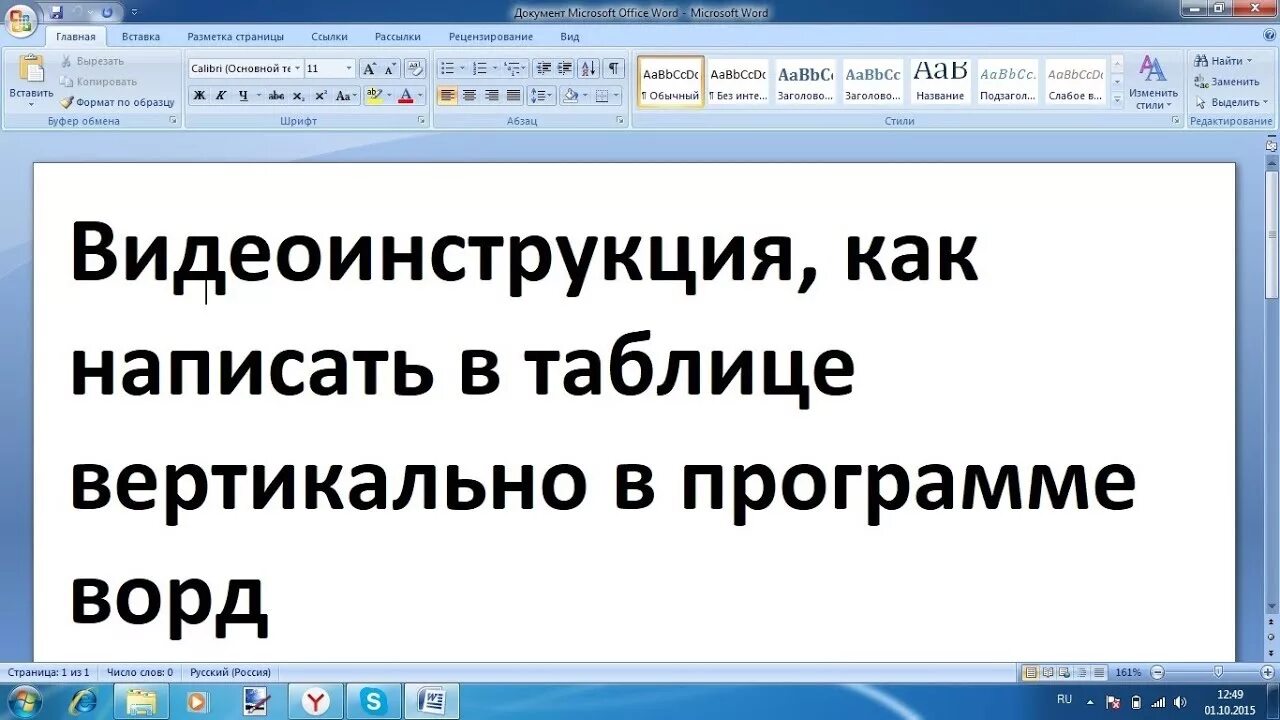Viewport: 1280px width, 720px height.
Task: Justify text alignment
Action: pyautogui.click(x=513, y=96)
